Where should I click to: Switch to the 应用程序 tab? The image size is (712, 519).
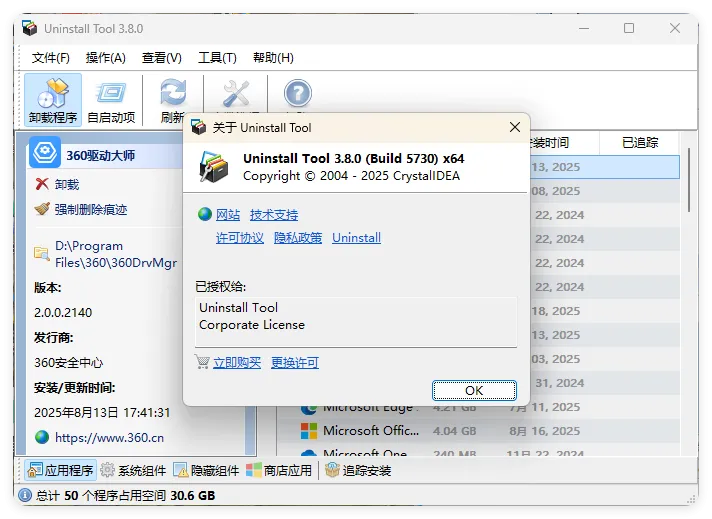(60, 470)
